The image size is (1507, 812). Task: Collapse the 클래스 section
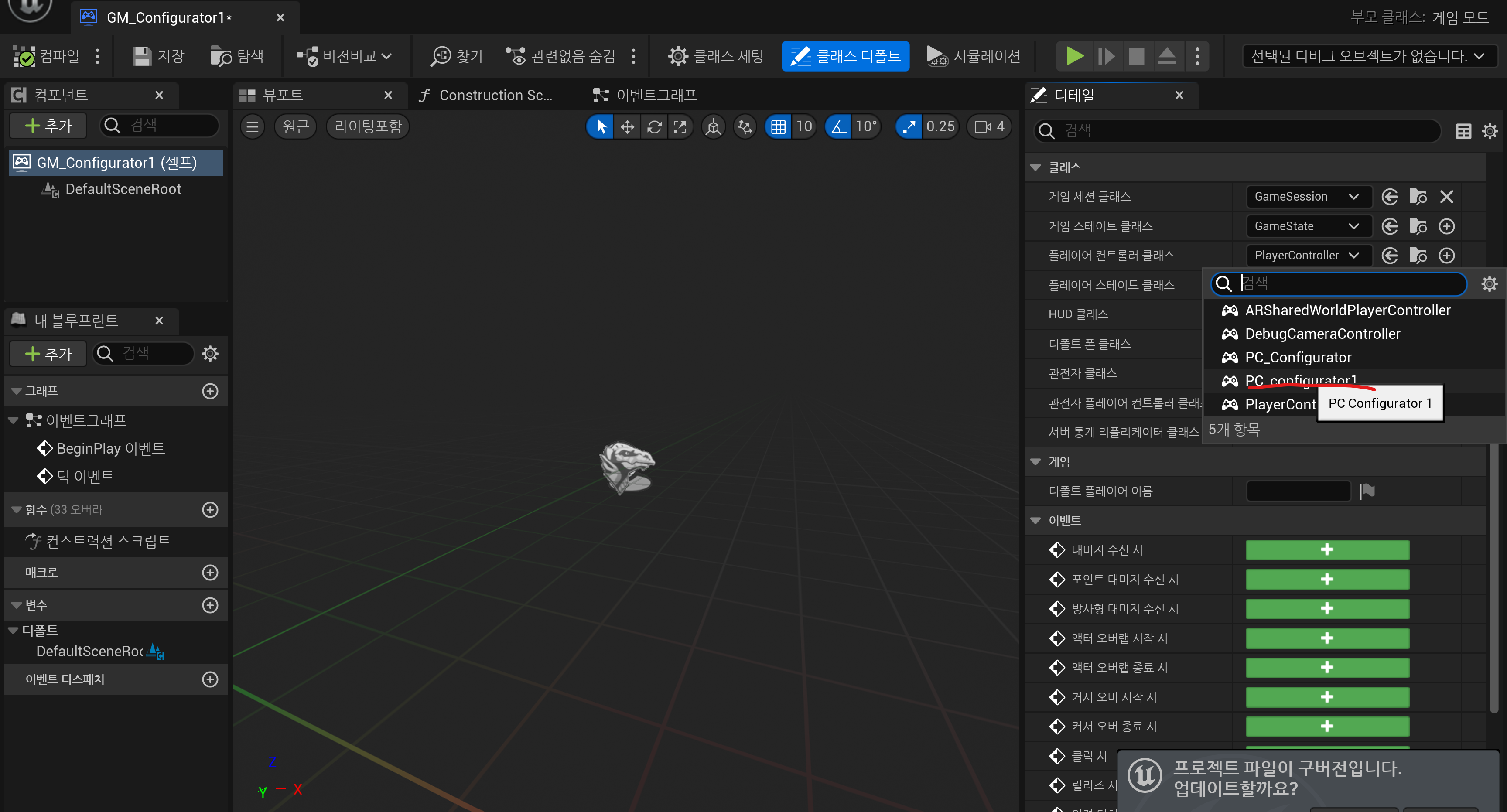click(x=1035, y=168)
